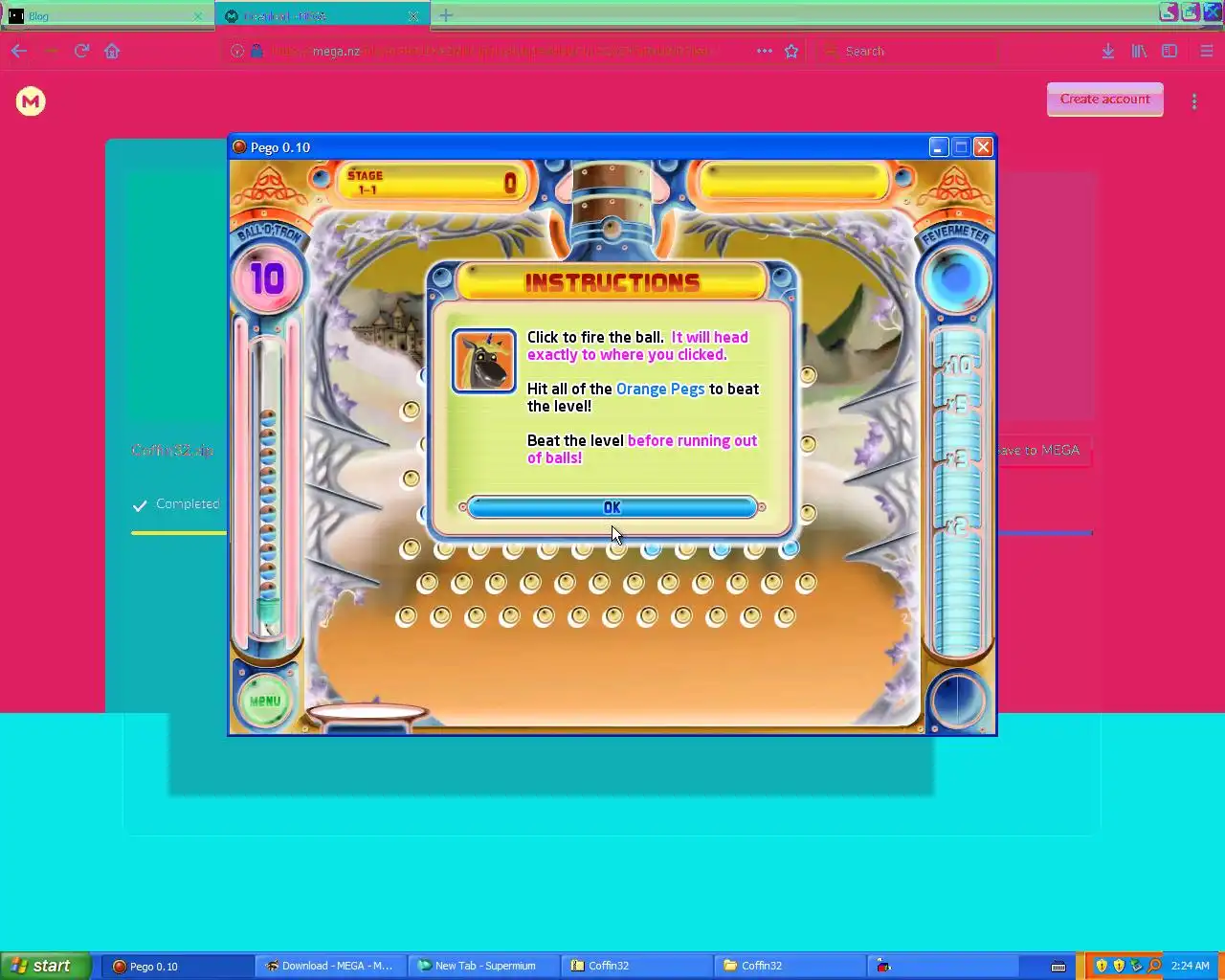Open the browser home page icon

click(112, 51)
